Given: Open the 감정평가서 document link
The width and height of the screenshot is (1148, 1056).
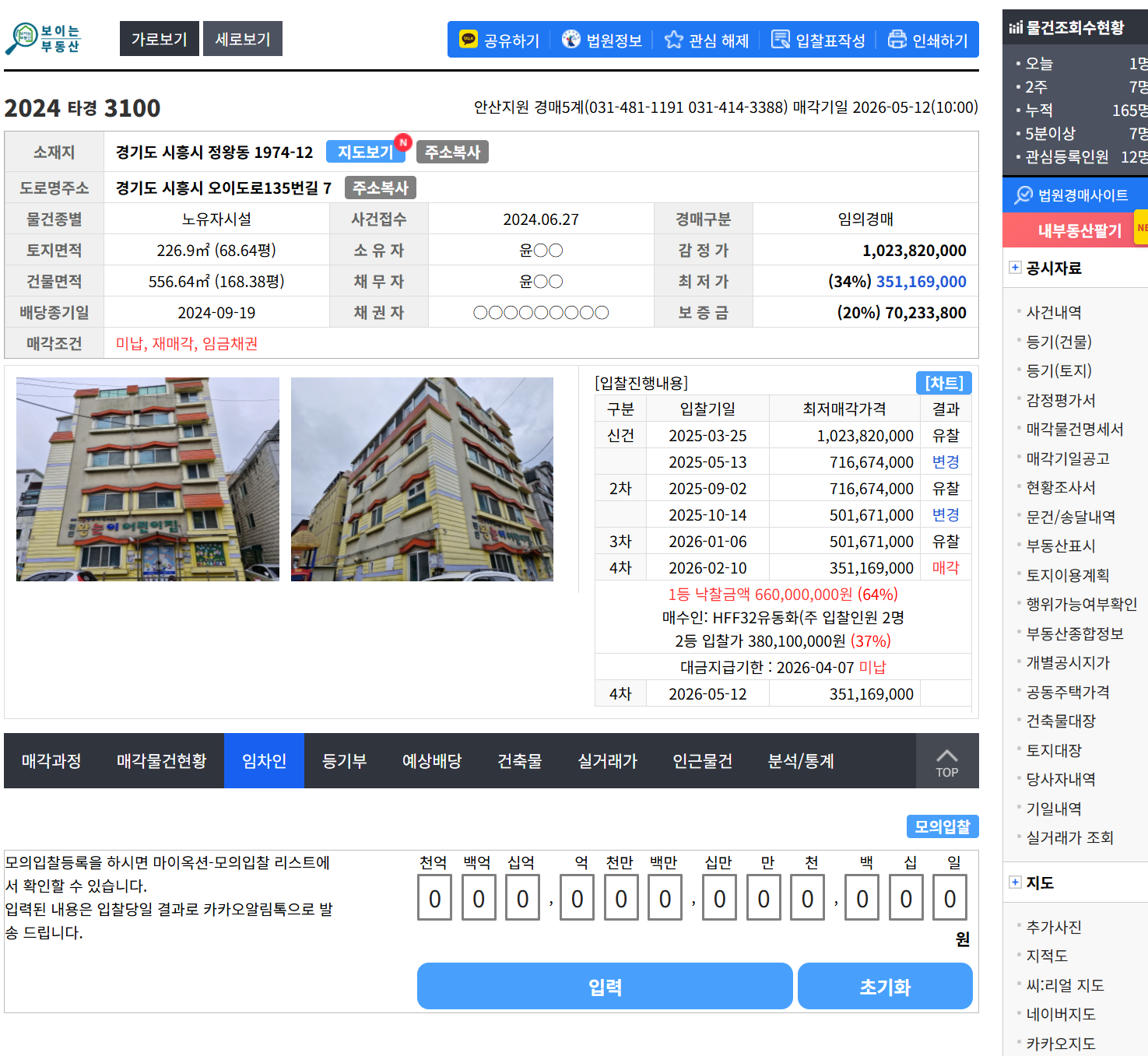Looking at the screenshot, I should pos(1060,400).
